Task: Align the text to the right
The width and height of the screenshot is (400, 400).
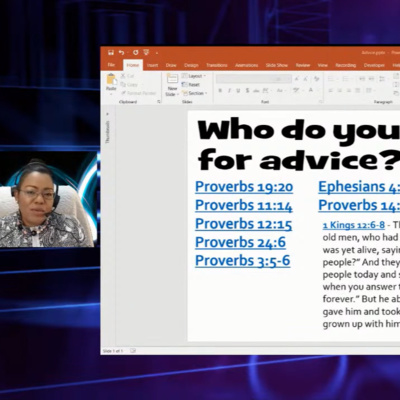Action: [x=349, y=90]
